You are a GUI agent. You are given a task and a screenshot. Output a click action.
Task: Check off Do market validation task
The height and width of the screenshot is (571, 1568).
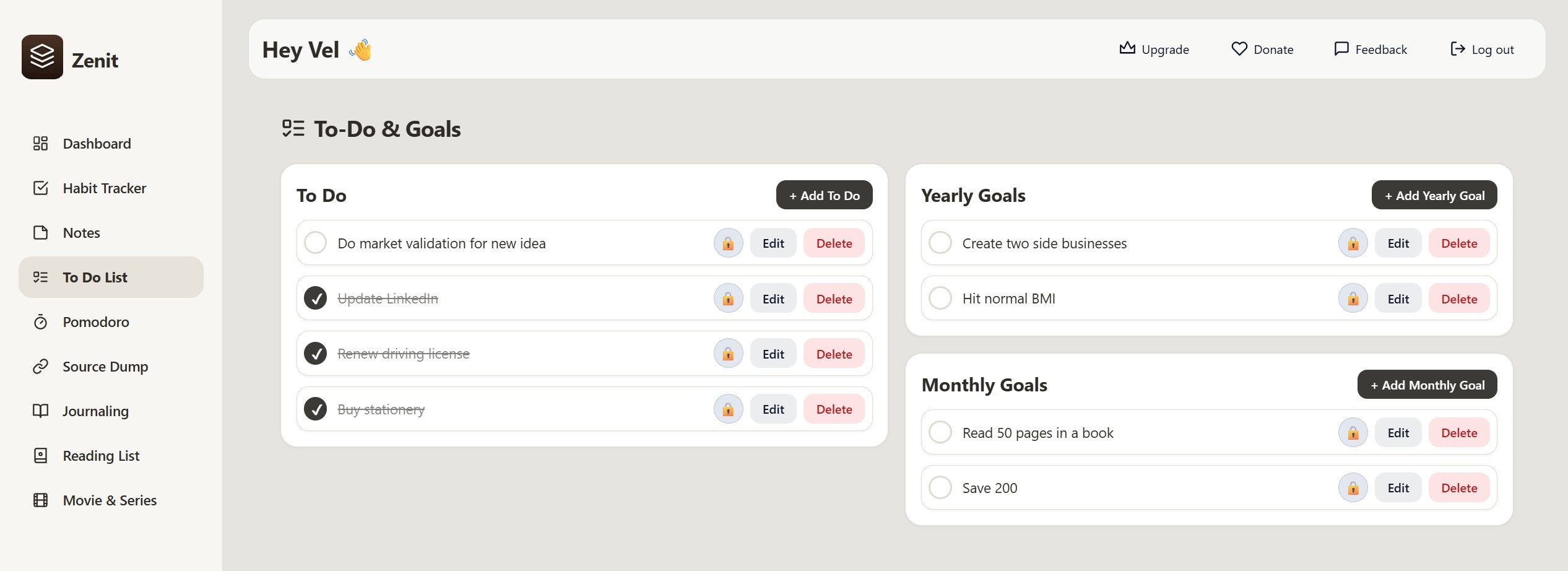(316, 243)
